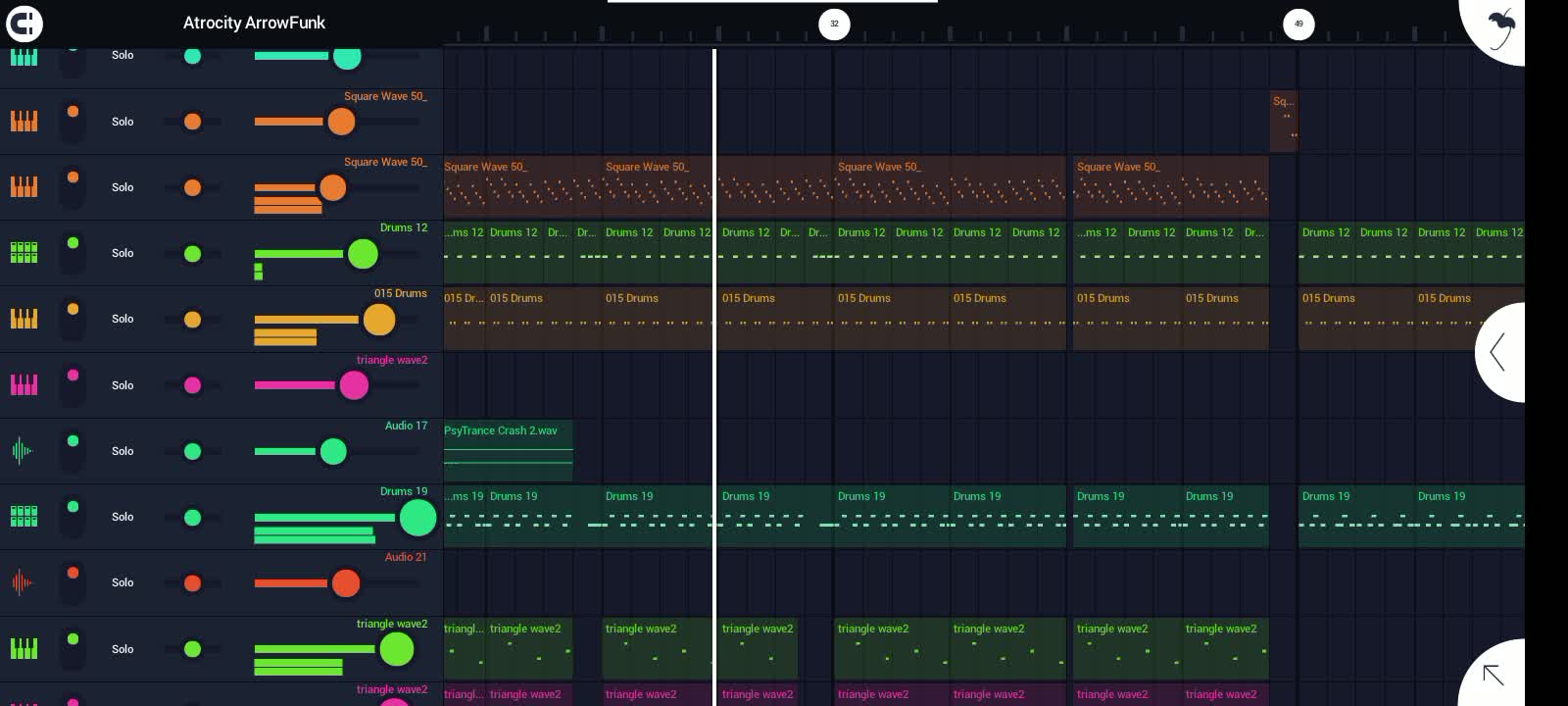Select the truncated ...ms 12 clip at the track start
The height and width of the screenshot is (706, 1568).
tap(465, 253)
